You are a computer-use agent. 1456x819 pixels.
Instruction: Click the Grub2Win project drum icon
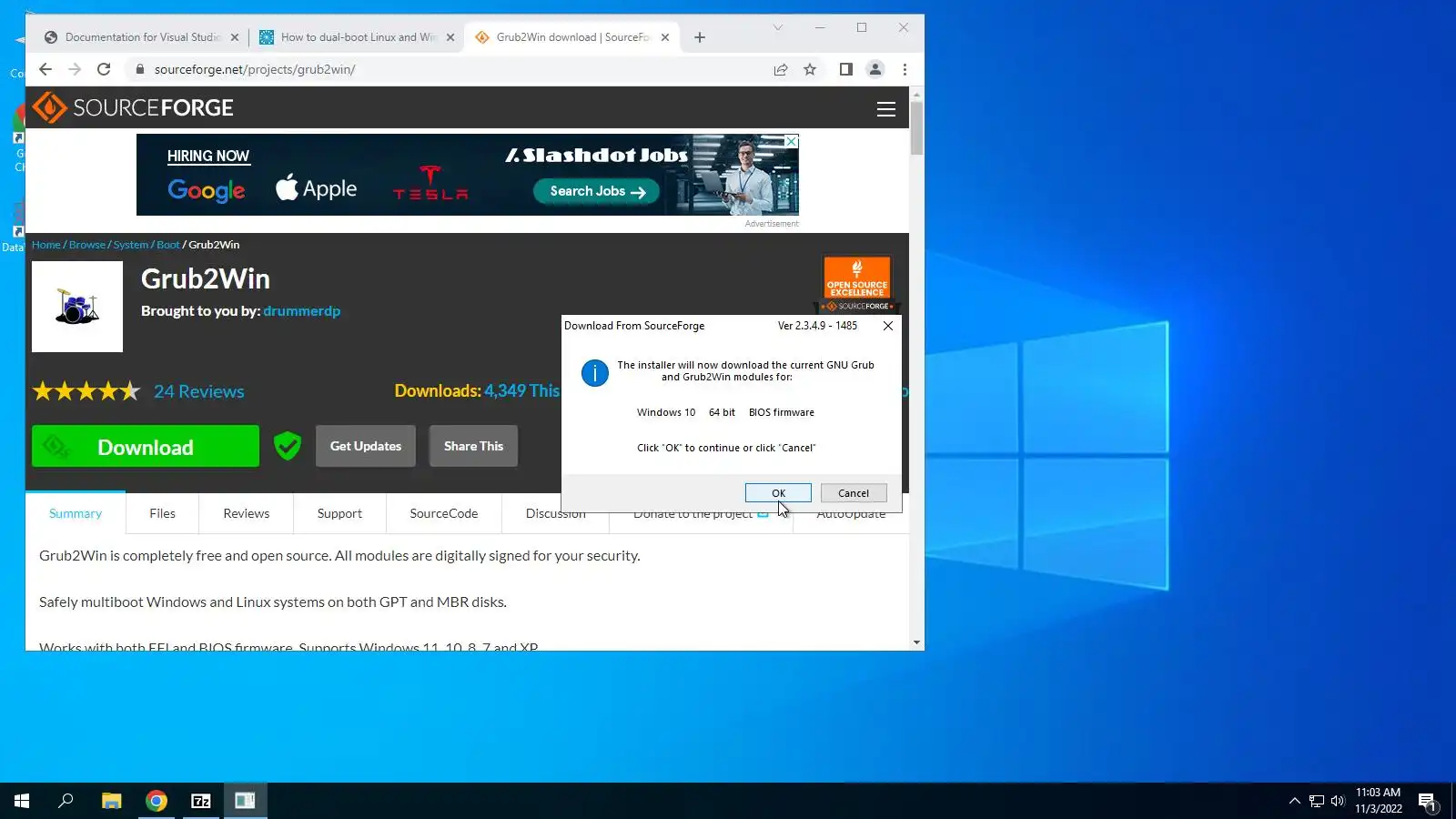(77, 307)
